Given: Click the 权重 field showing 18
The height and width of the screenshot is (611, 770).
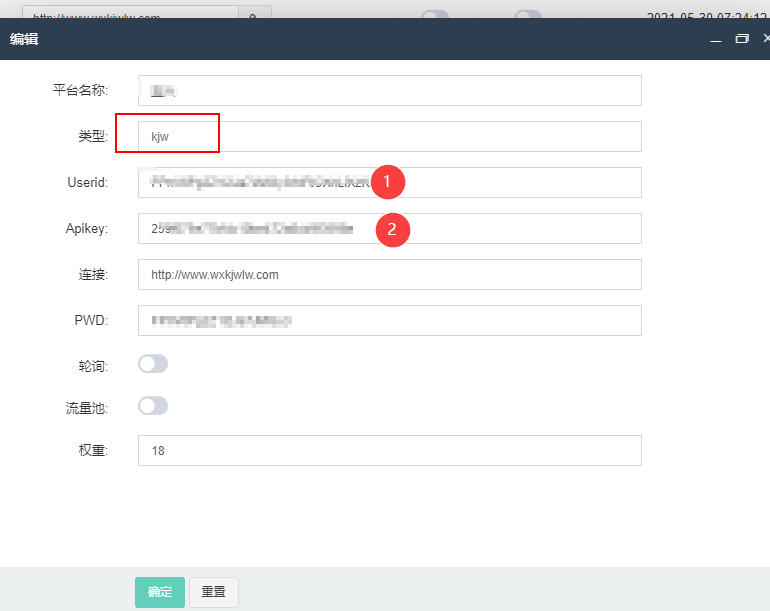Looking at the screenshot, I should pyautogui.click(x=389, y=450).
